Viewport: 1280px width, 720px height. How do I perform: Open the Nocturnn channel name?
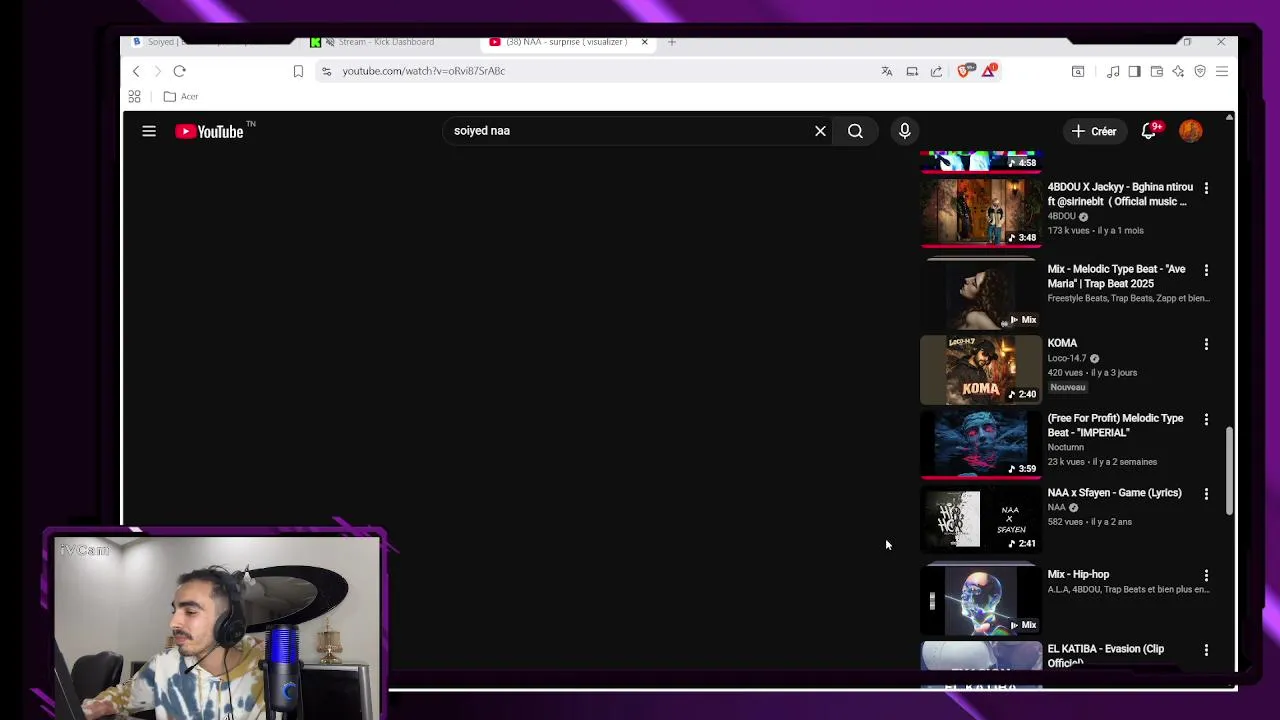tap(1065, 447)
